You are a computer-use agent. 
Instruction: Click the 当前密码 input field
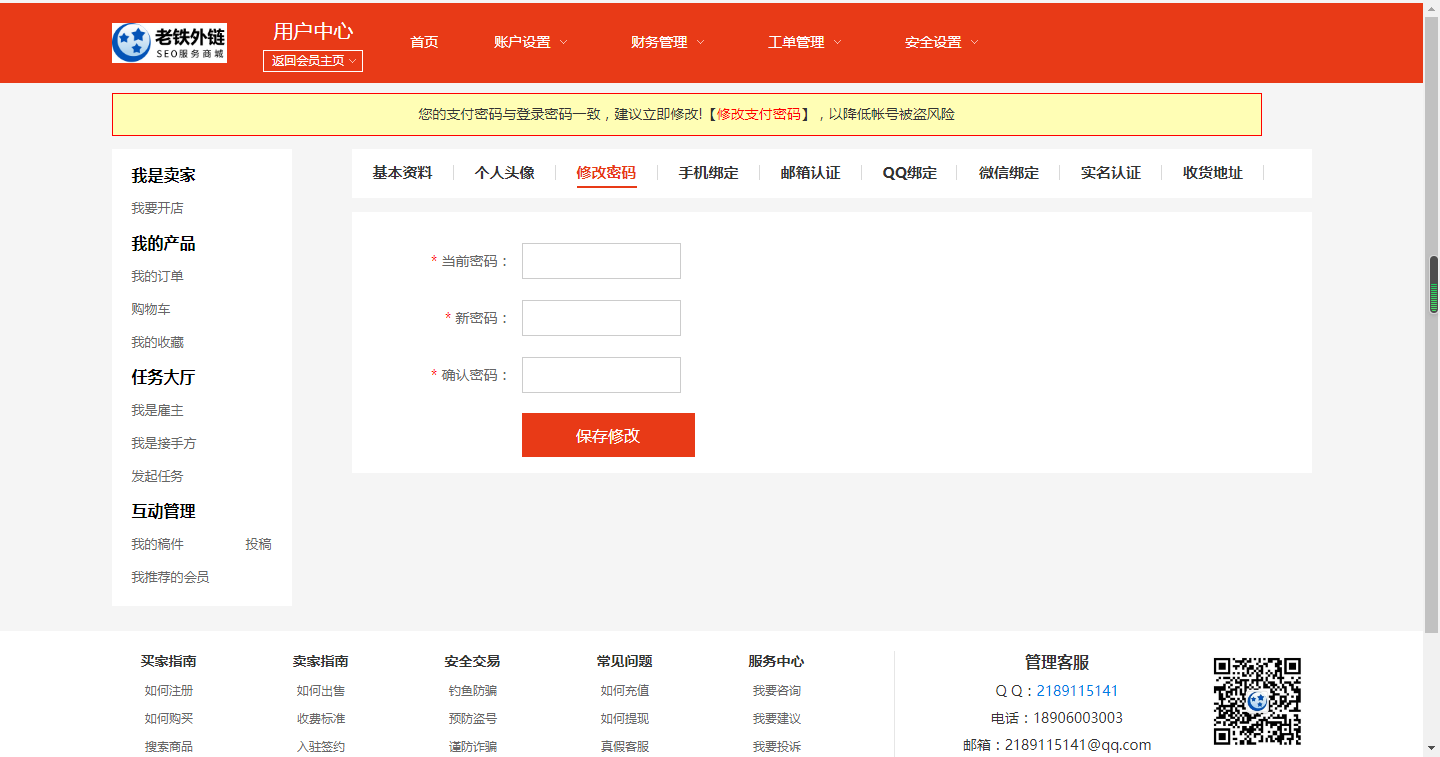(600, 261)
